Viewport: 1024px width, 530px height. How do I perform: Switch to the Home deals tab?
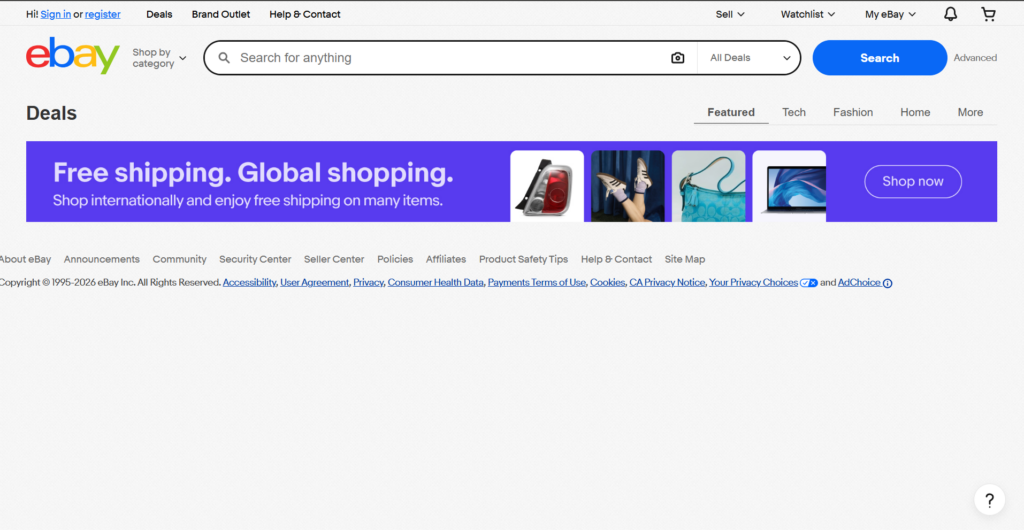(915, 112)
